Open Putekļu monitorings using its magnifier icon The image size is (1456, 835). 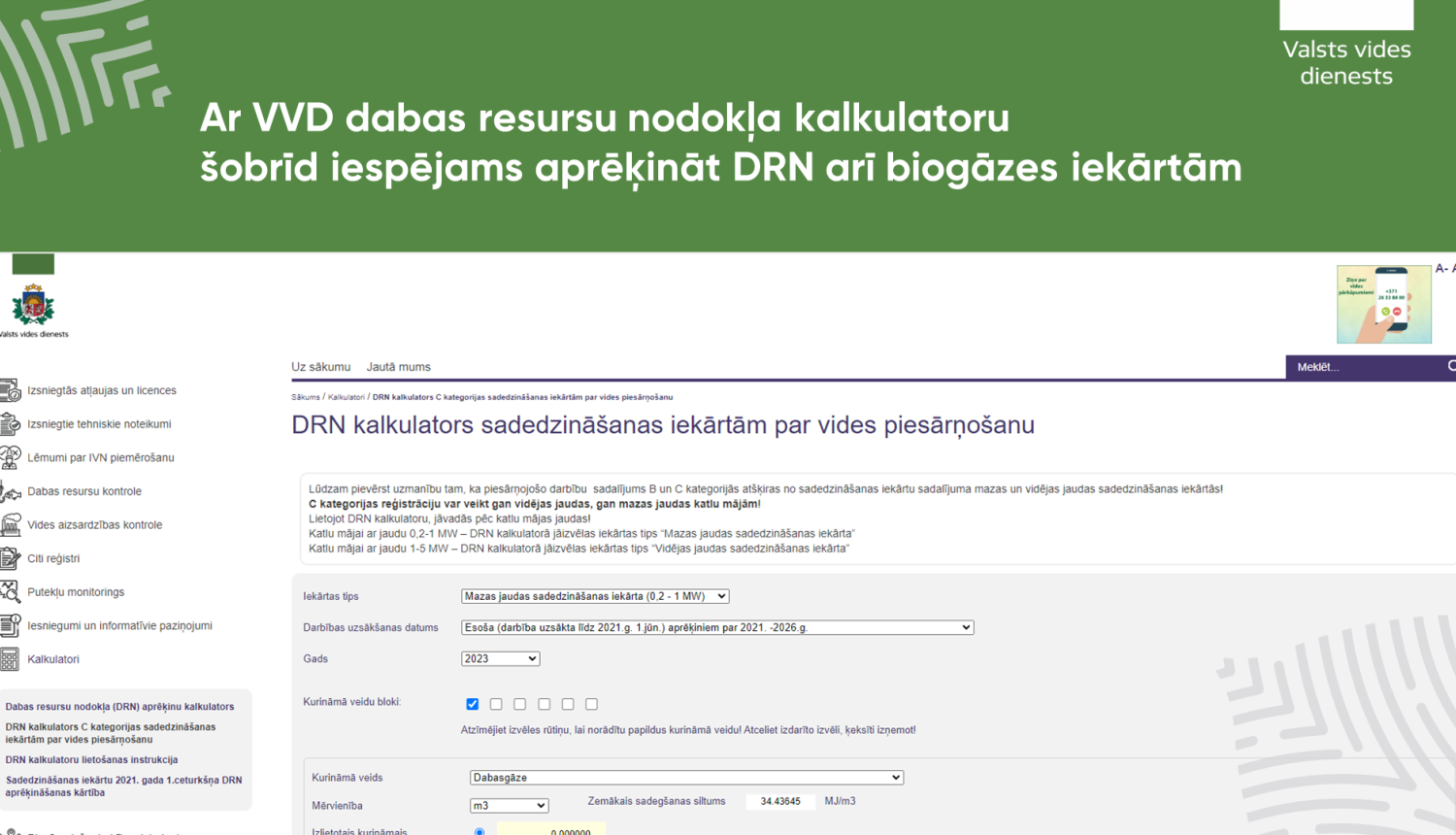pyautogui.click(x=13, y=591)
